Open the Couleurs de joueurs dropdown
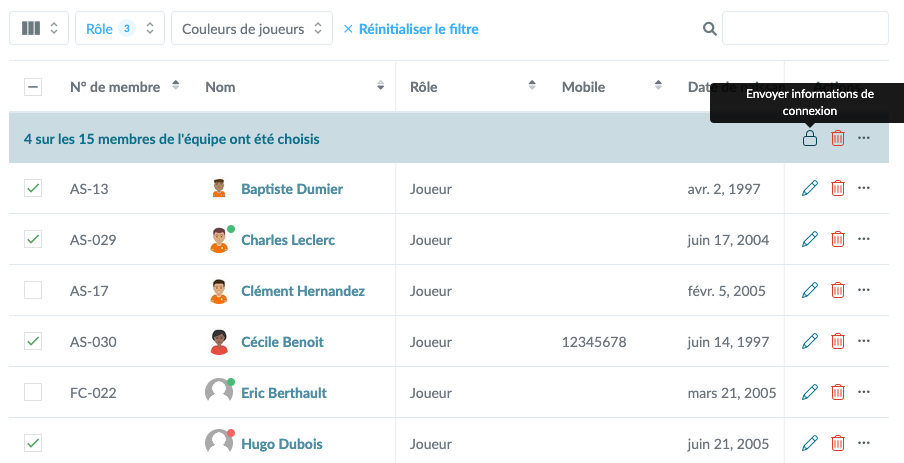The image size is (904, 463). pyautogui.click(x=252, y=28)
